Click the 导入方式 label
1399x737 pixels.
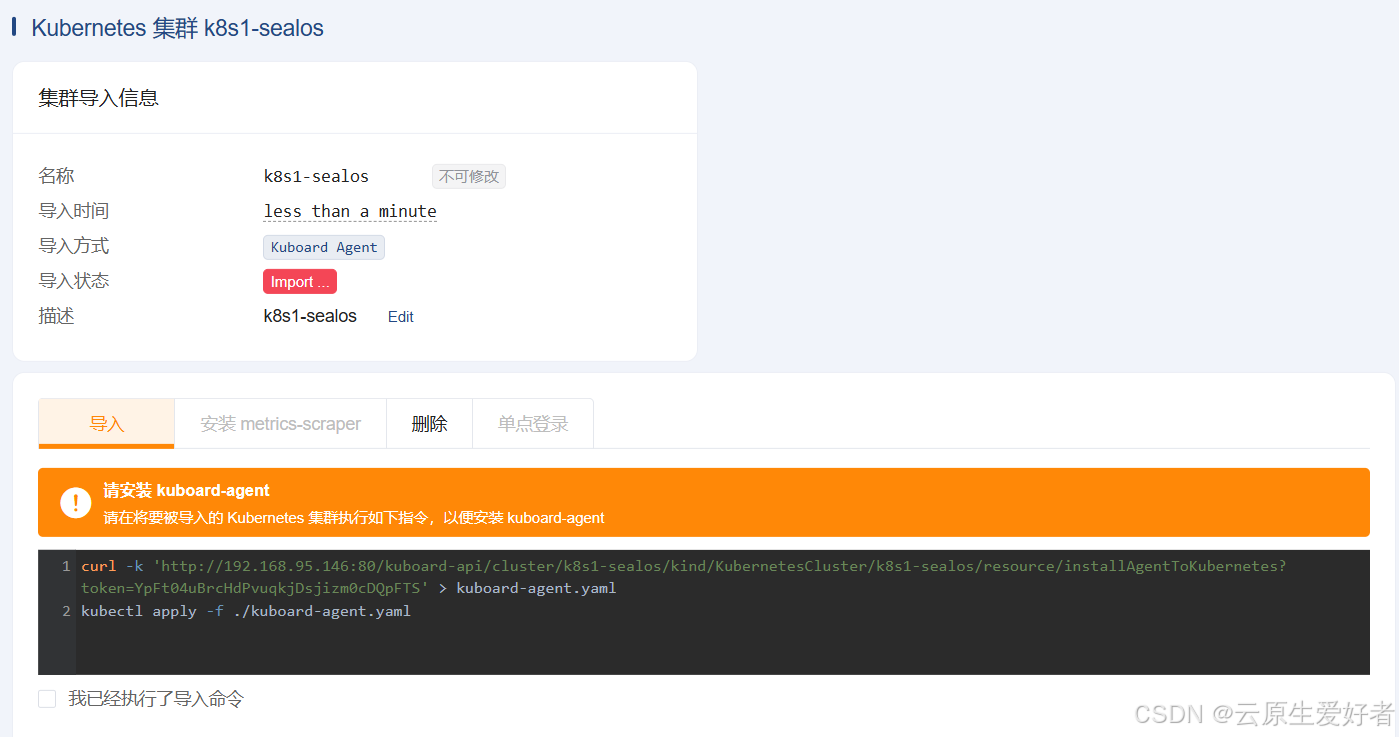click(74, 246)
